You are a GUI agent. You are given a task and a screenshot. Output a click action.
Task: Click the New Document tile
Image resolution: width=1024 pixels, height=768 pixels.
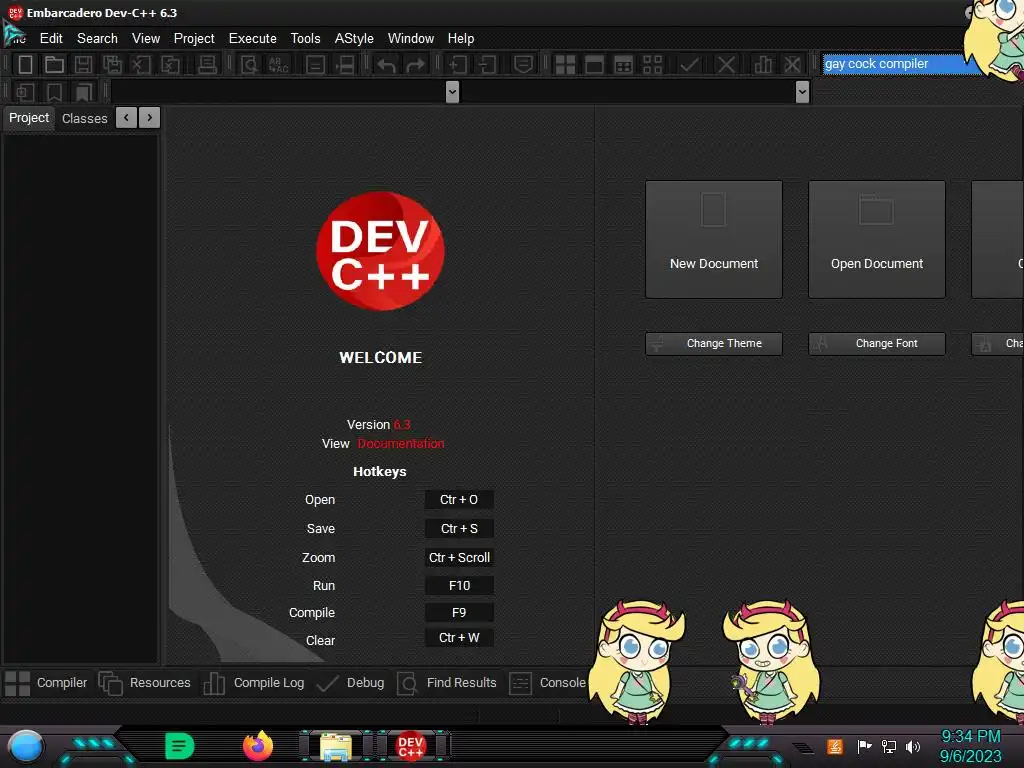click(714, 240)
